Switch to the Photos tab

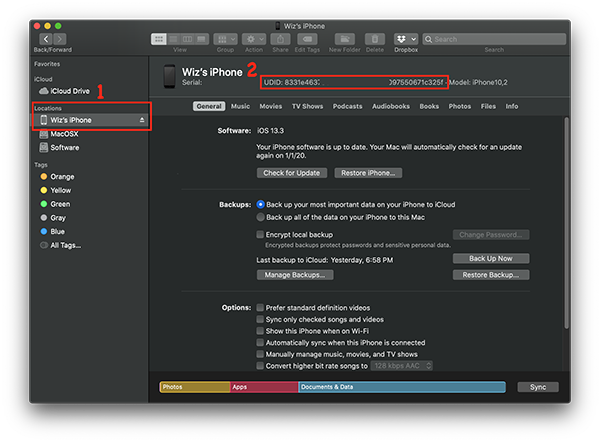[x=460, y=106]
